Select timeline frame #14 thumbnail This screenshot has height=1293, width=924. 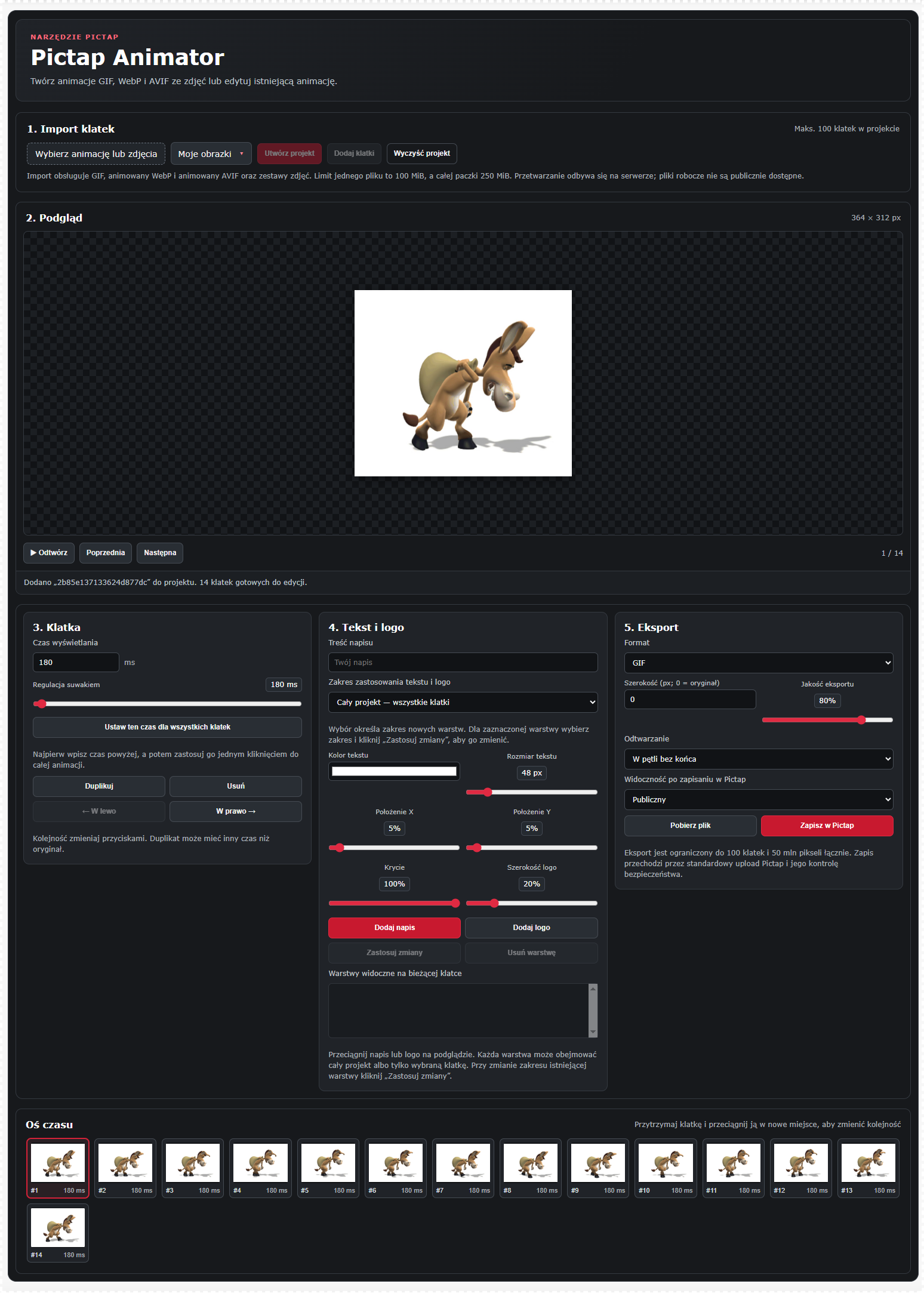[58, 1233]
